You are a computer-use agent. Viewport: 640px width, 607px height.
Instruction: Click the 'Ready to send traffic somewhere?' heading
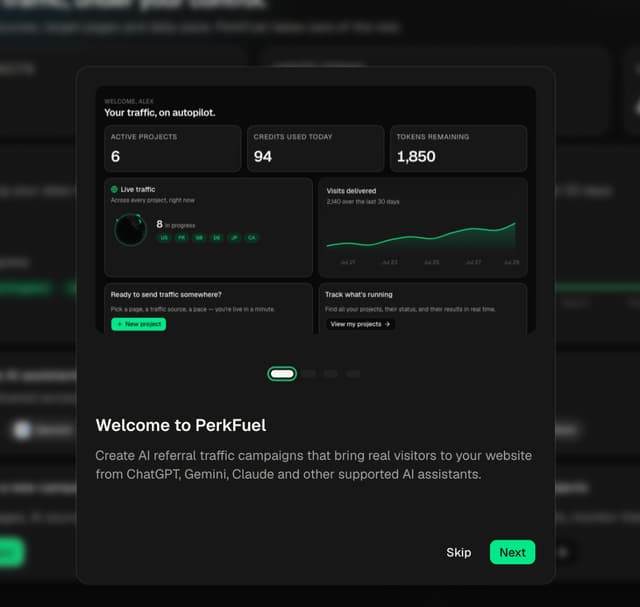click(x=166, y=295)
